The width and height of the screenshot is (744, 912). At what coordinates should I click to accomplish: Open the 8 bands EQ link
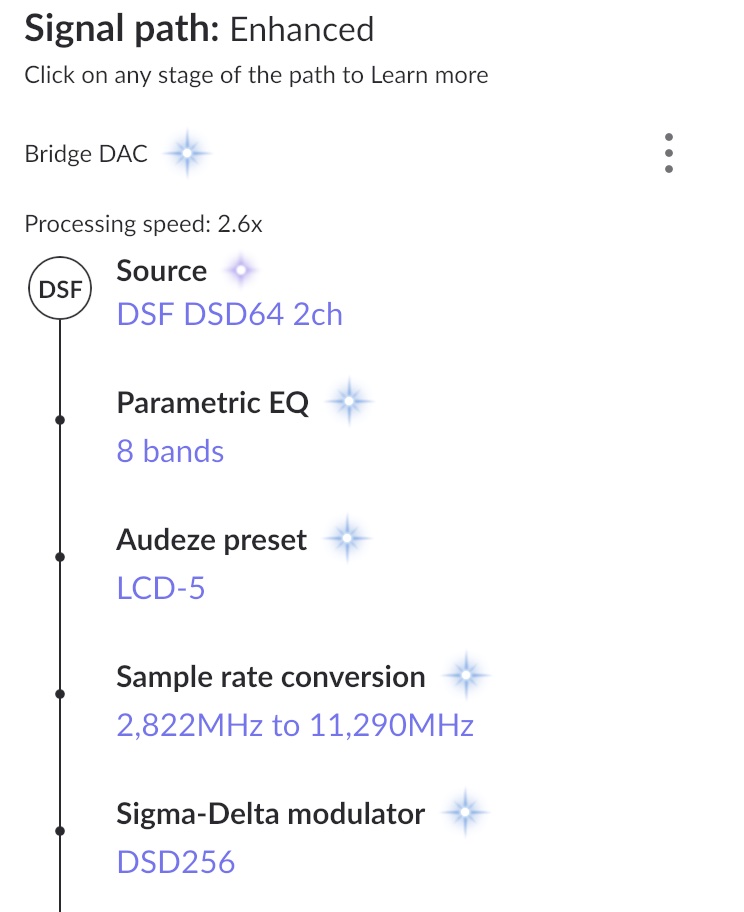tap(170, 451)
